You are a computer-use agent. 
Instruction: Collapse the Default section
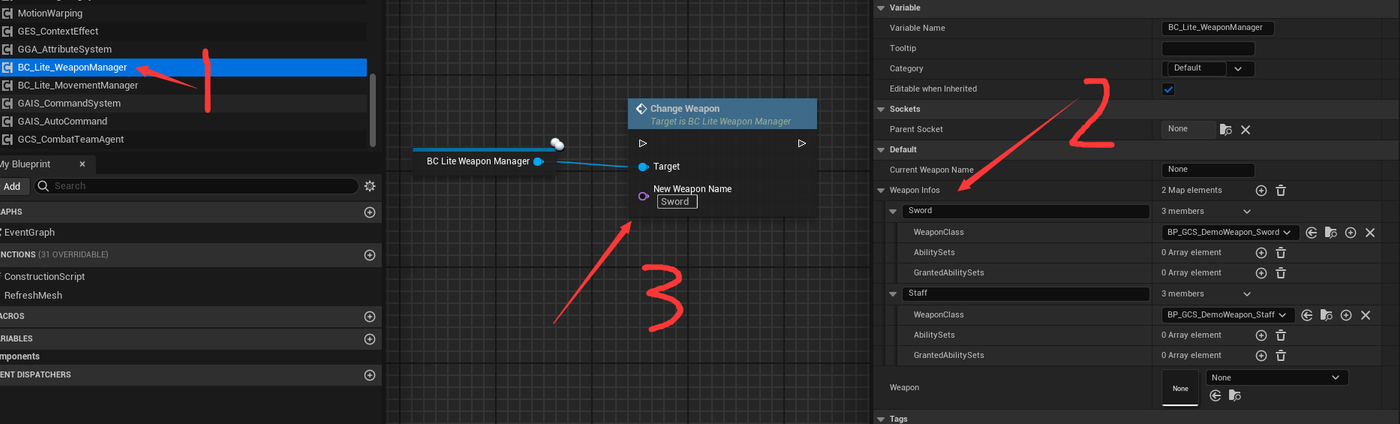point(881,150)
